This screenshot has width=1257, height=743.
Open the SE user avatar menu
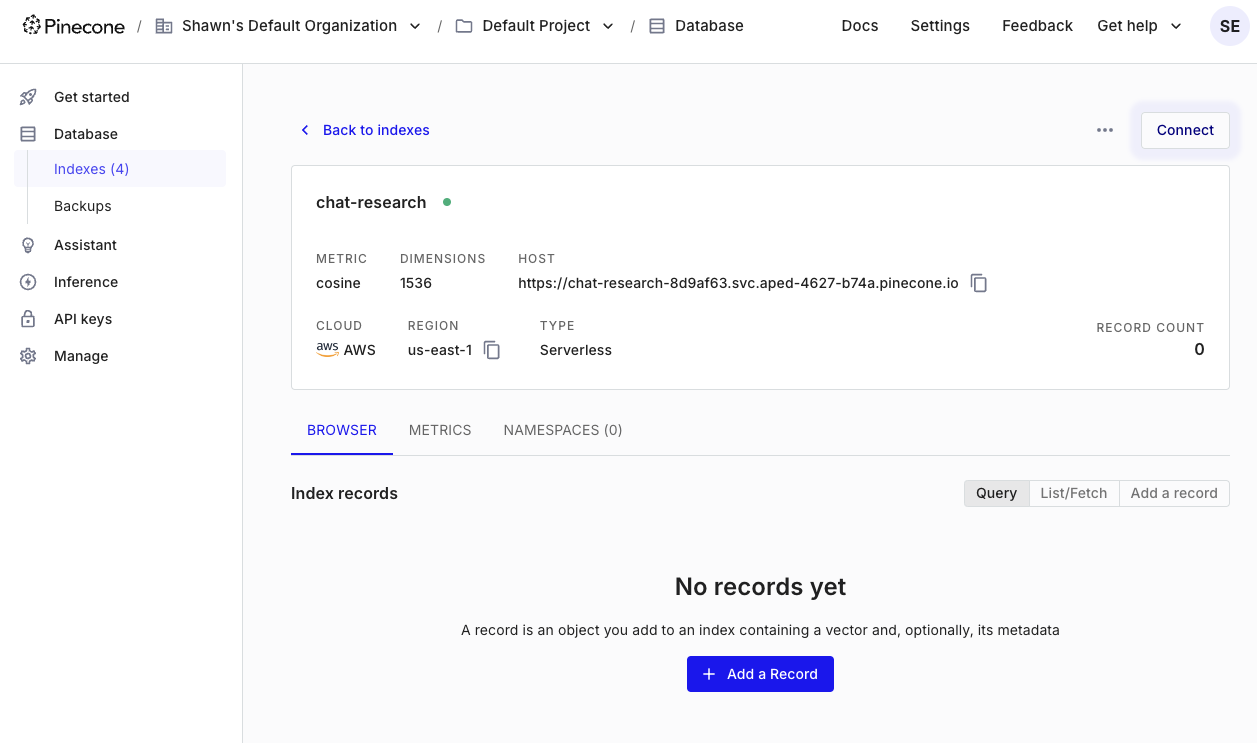point(1229,26)
